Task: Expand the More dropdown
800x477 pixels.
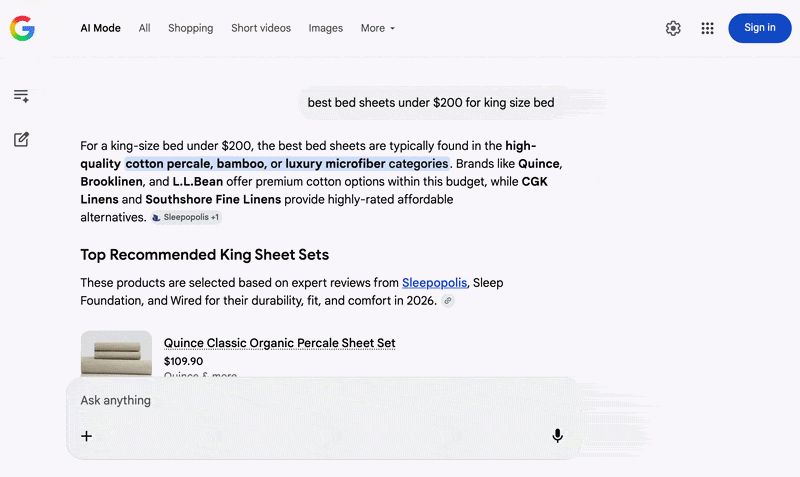Action: (378, 28)
